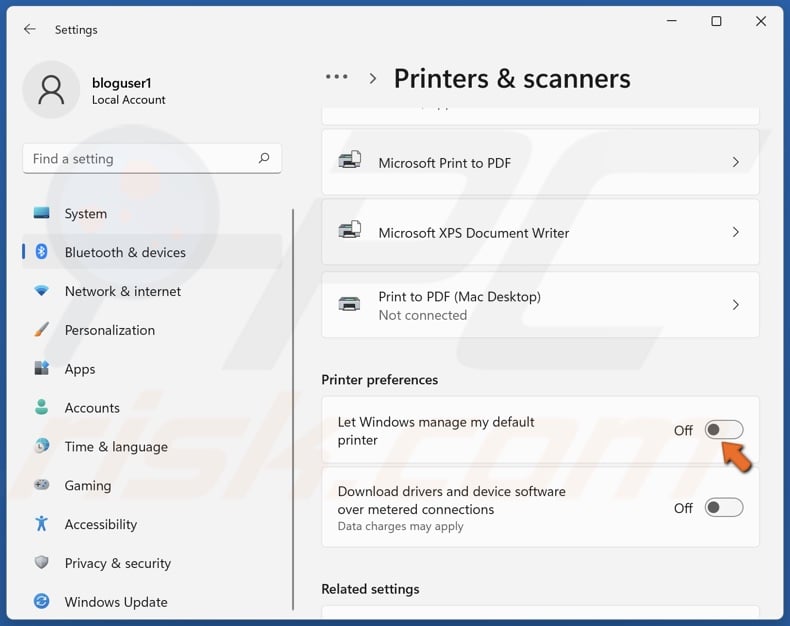Open Print to PDF (Mac Desktop) printer
The width and height of the screenshot is (790, 626).
[x=540, y=304]
